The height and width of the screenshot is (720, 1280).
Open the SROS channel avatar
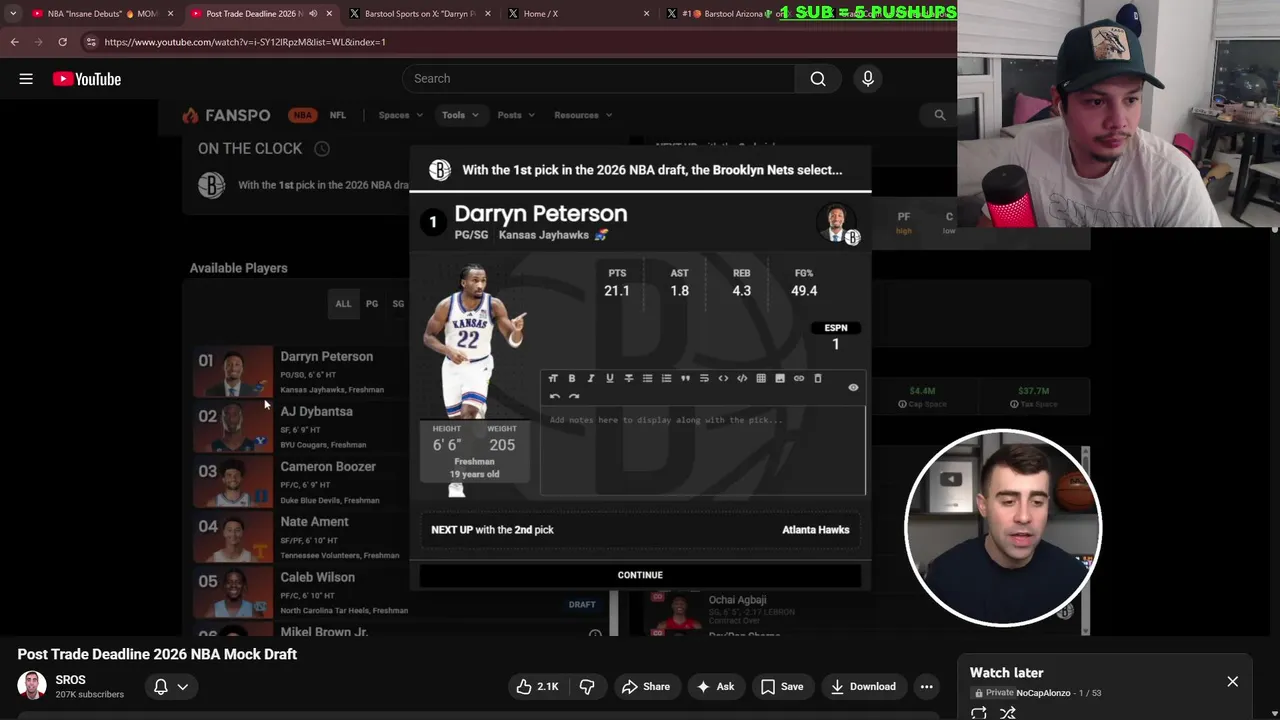[x=32, y=686]
